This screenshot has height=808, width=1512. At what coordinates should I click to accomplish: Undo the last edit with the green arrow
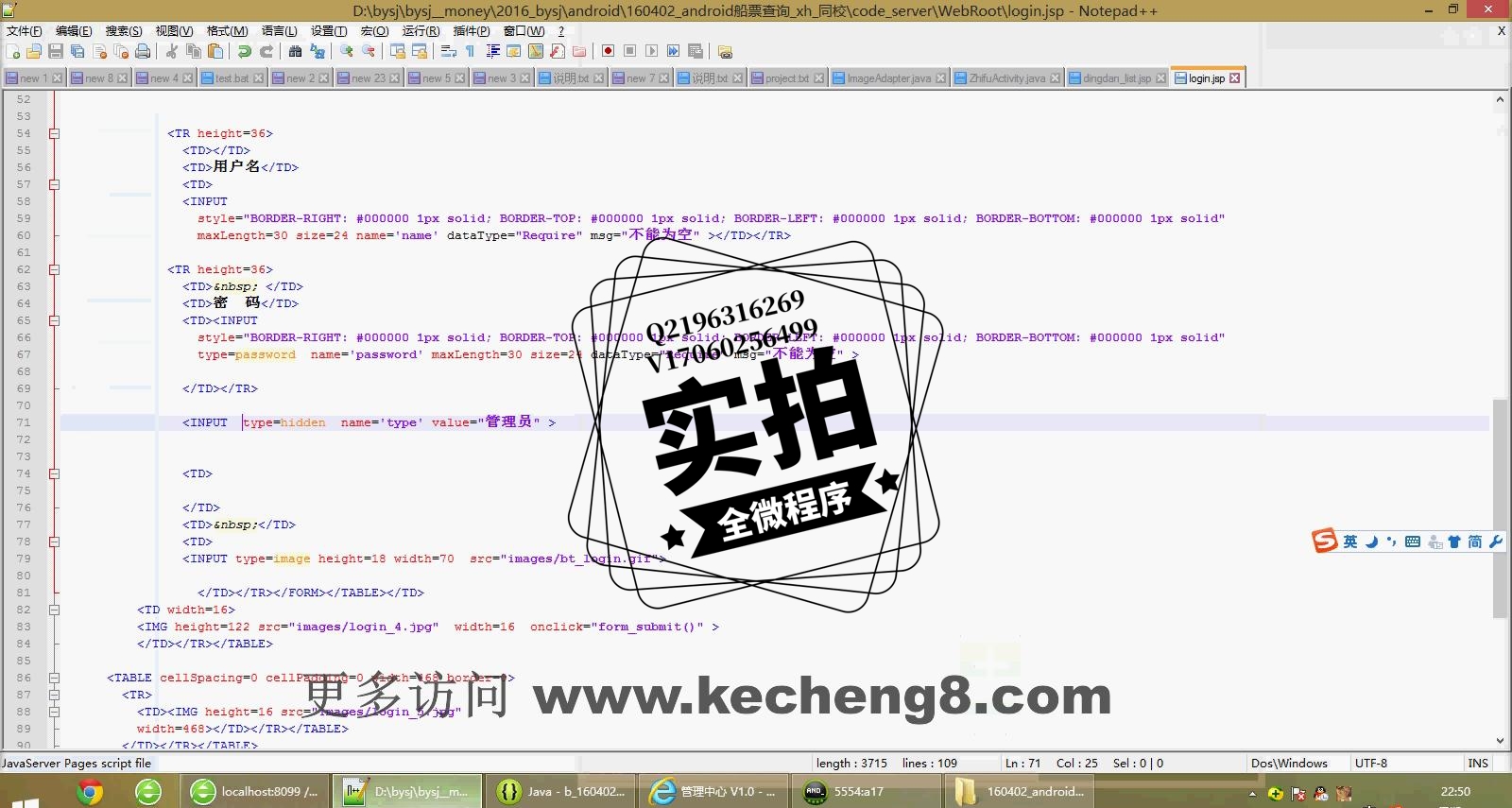pyautogui.click(x=245, y=51)
